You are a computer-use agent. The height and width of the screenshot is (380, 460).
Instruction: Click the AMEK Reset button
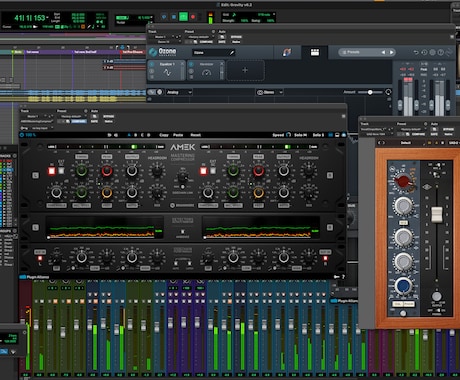pyautogui.click(x=195, y=135)
